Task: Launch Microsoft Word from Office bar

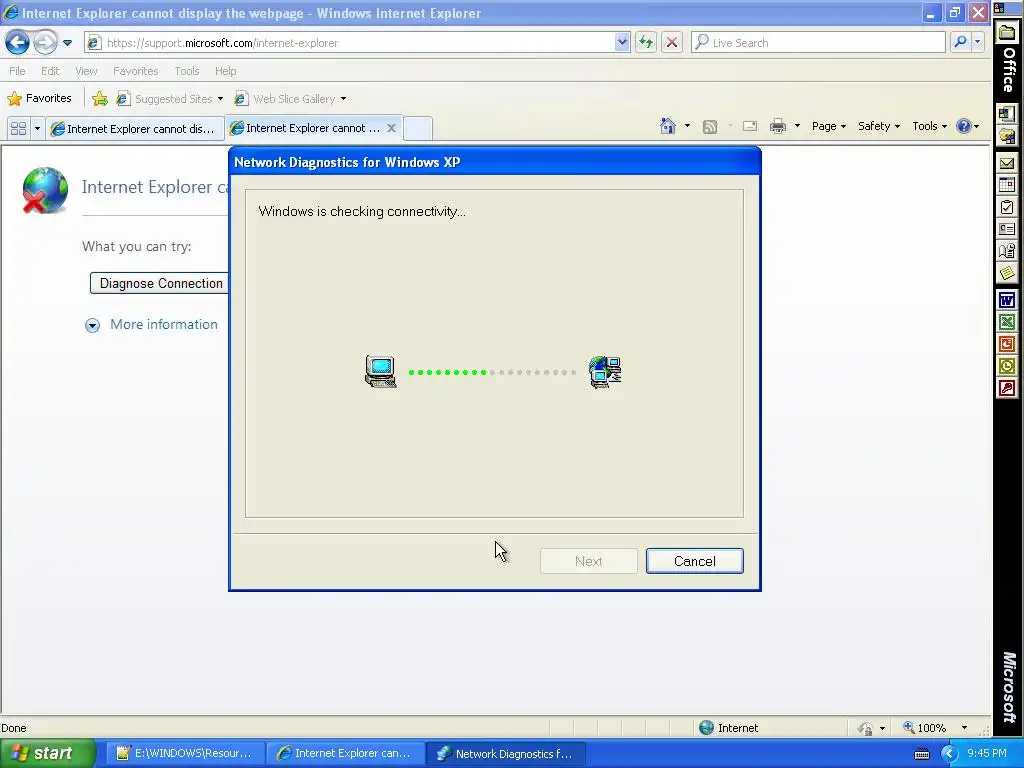Action: point(1007,300)
